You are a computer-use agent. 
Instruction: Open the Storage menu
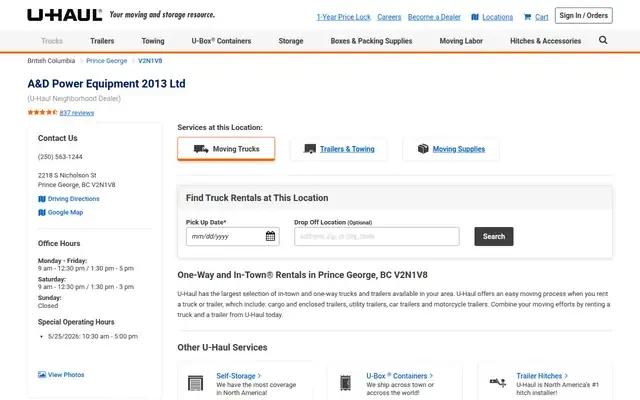point(291,41)
